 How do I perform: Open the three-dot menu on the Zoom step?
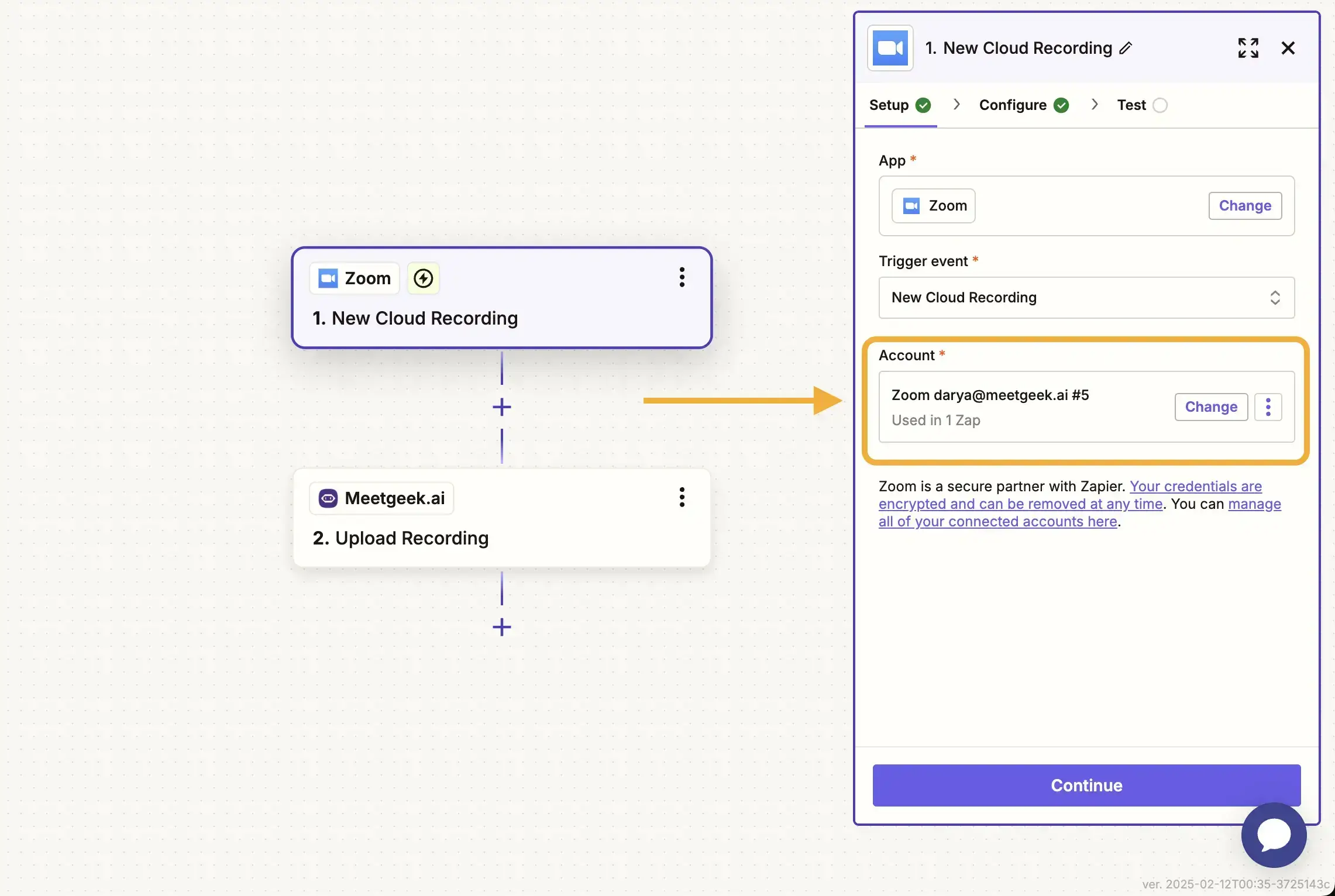click(682, 277)
